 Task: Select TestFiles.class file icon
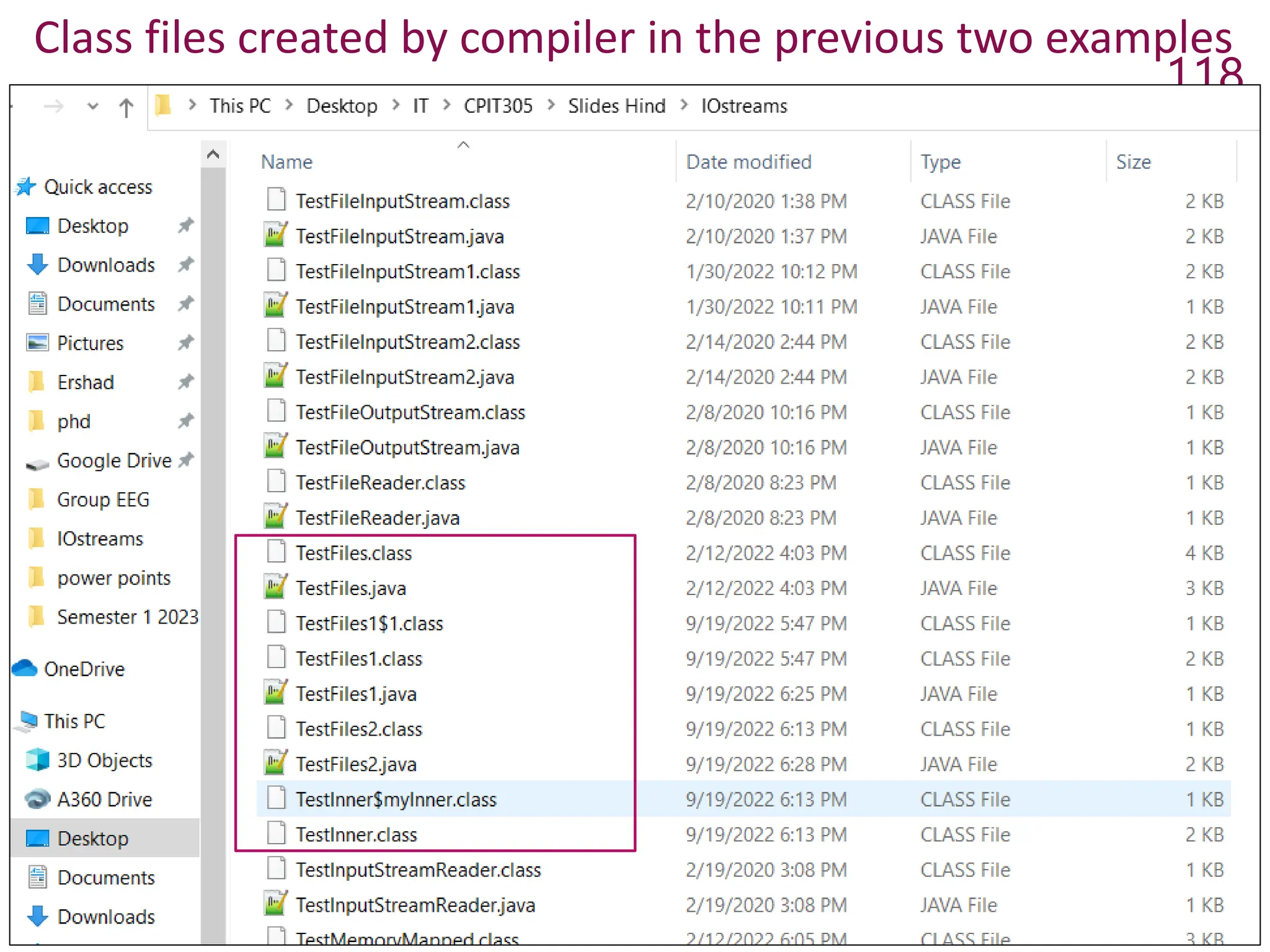tap(276, 552)
